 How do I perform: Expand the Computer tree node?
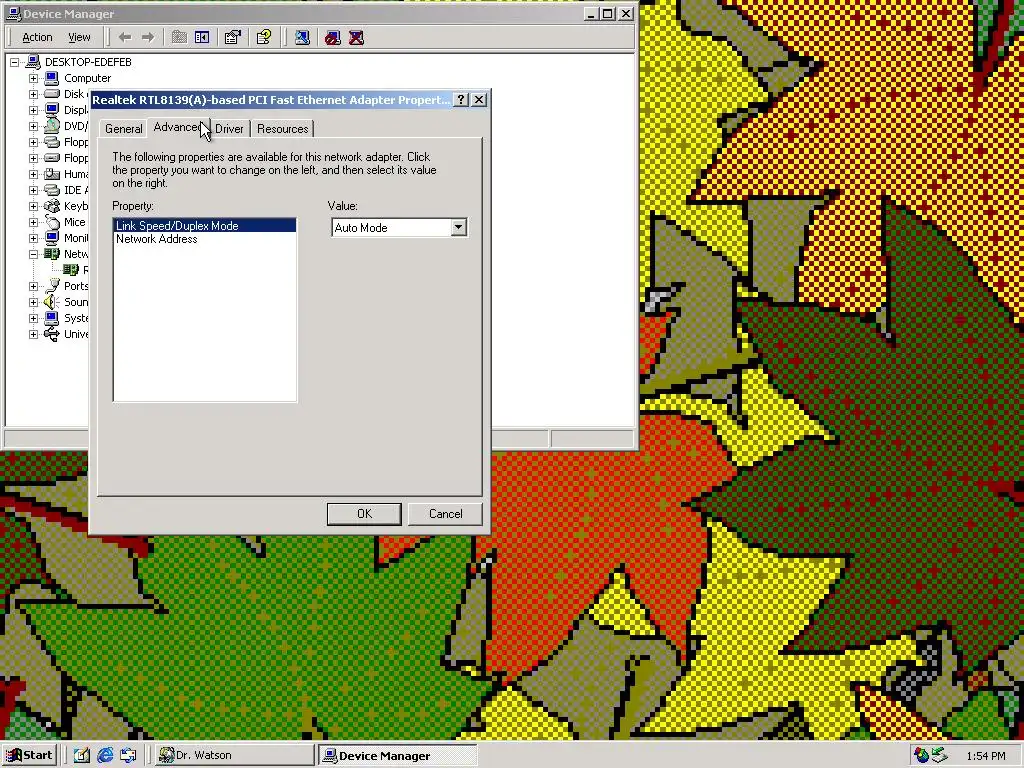33,78
